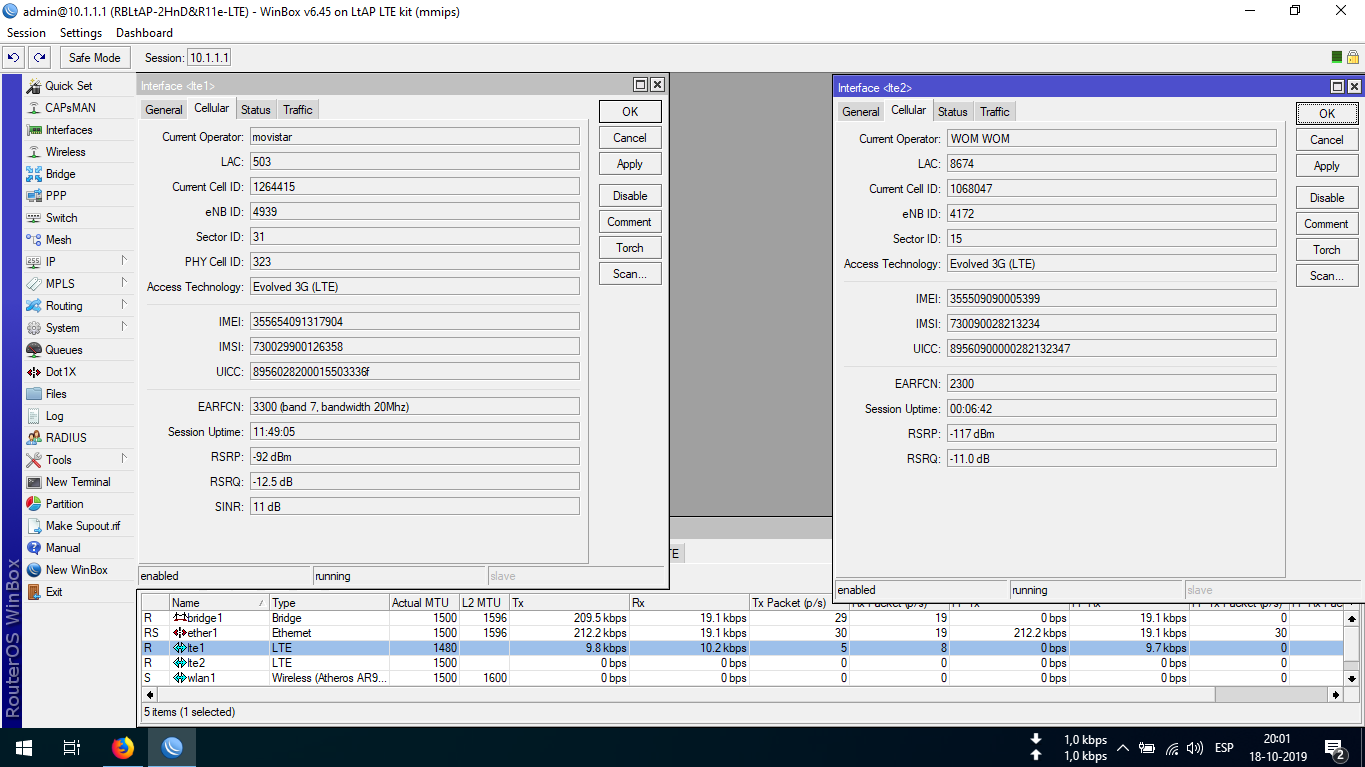This screenshot has width=1365, height=767.
Task: Open the Quick Set panel
Action: [60, 85]
